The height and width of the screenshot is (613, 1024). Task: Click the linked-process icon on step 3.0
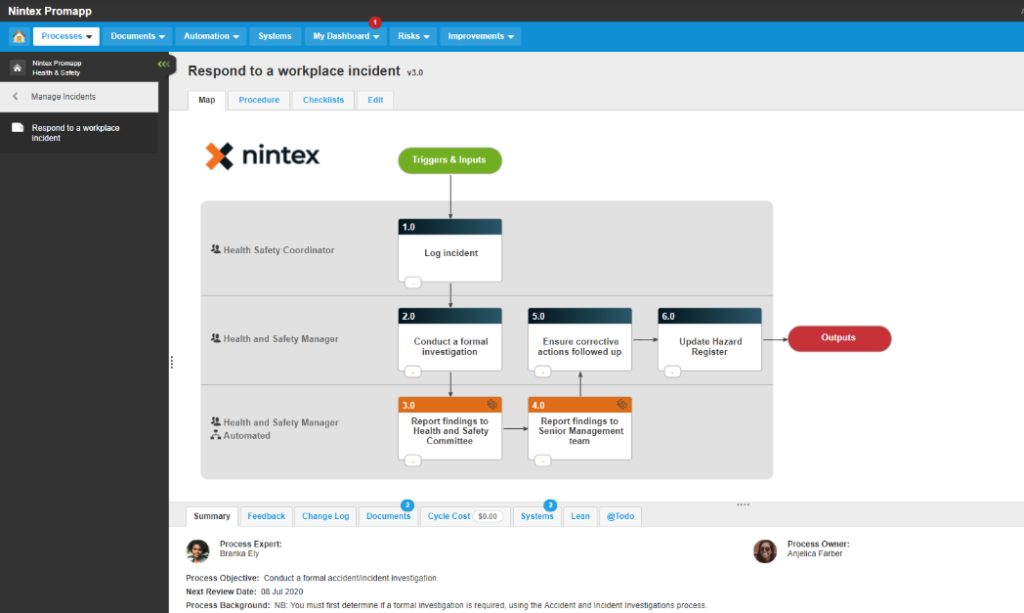pyautogui.click(x=492, y=405)
